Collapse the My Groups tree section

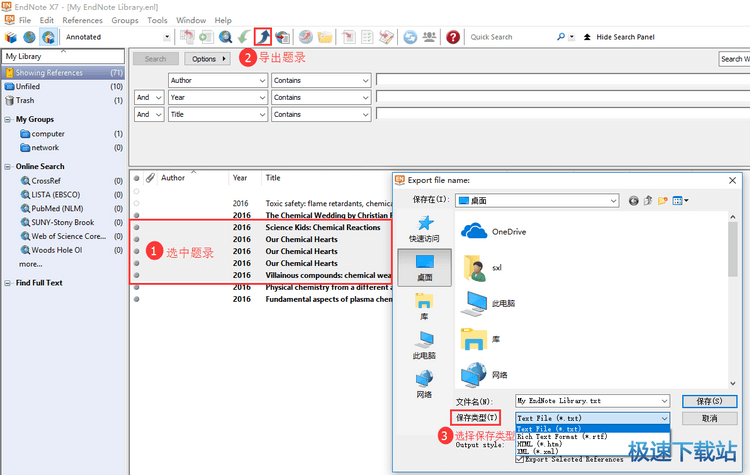(8, 120)
